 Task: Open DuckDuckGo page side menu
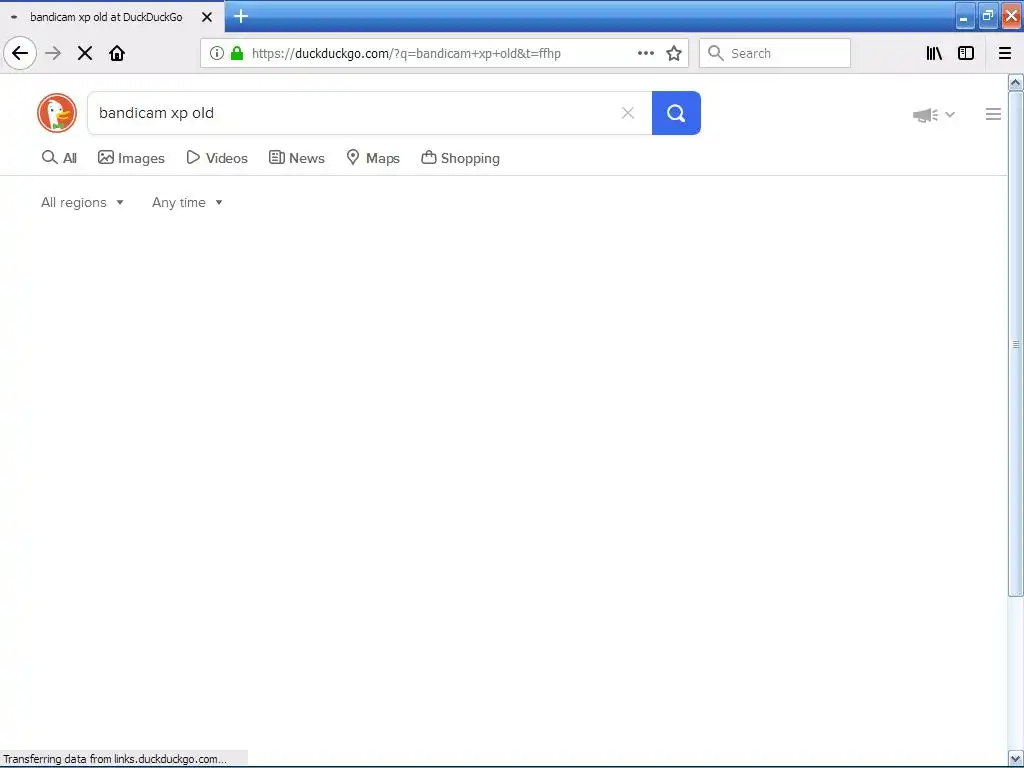(993, 114)
